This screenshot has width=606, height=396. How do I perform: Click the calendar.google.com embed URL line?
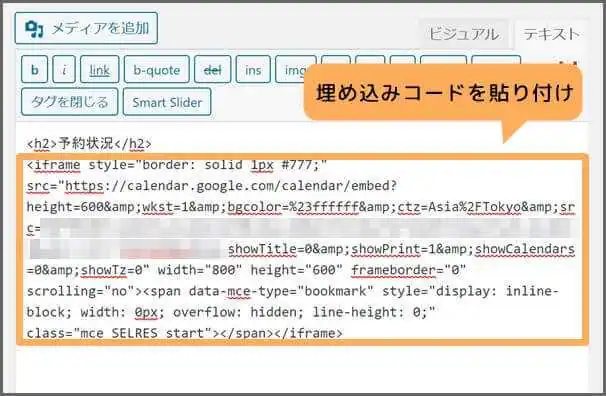coord(212,186)
